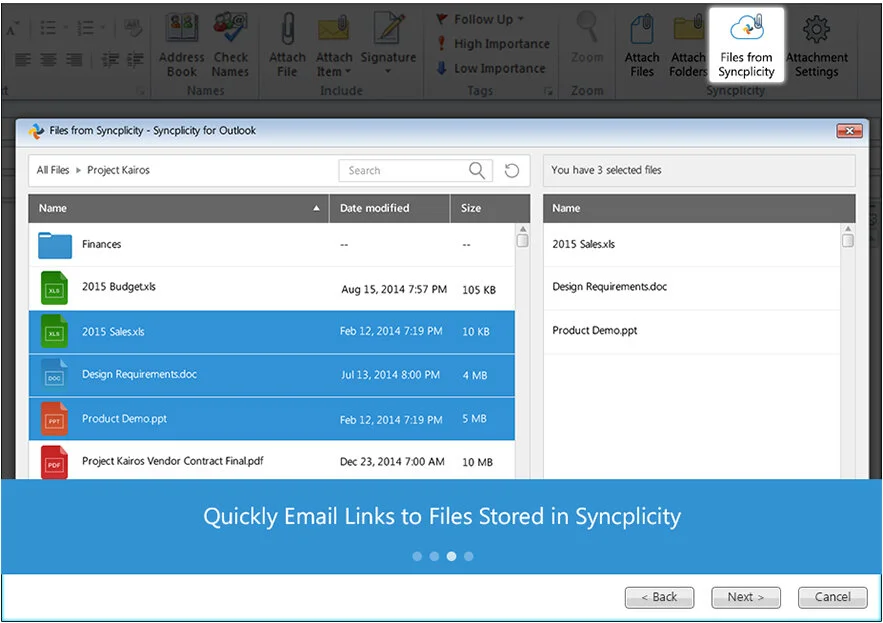Click the search magnifier icon

point(476,170)
